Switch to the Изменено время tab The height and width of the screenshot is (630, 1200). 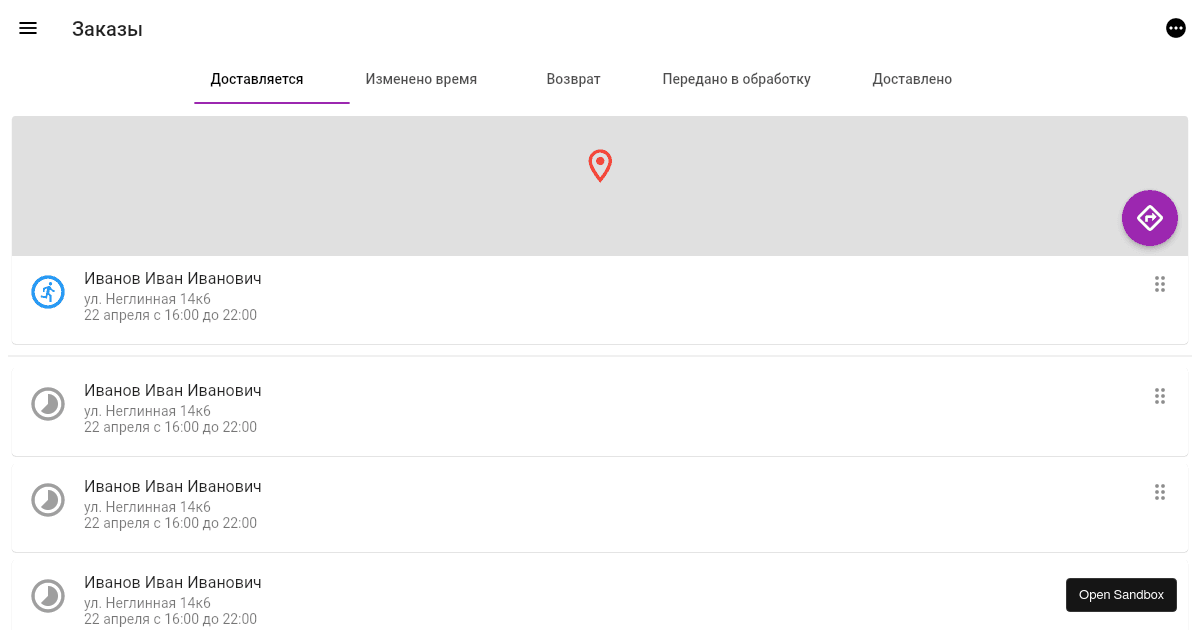tap(421, 79)
